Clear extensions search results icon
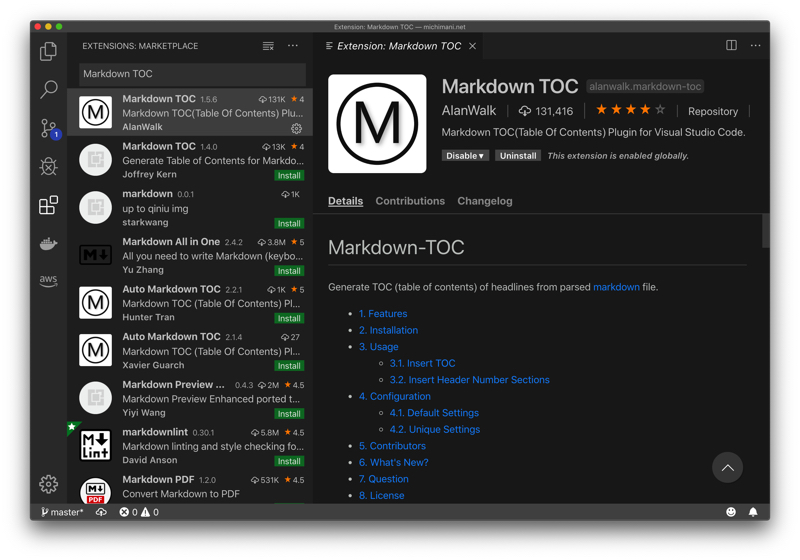The height and width of the screenshot is (560, 800). click(268, 46)
